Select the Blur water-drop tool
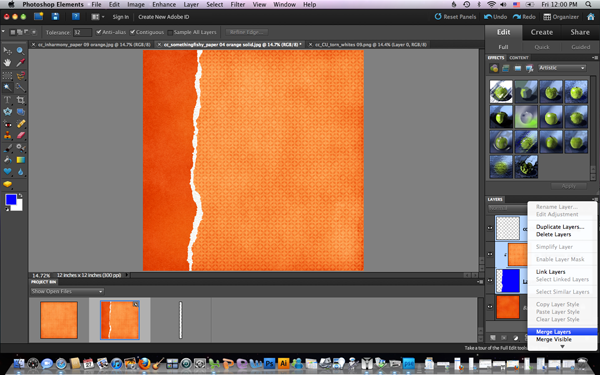Image resolution: width=600 pixels, height=375 pixels. coord(20,172)
